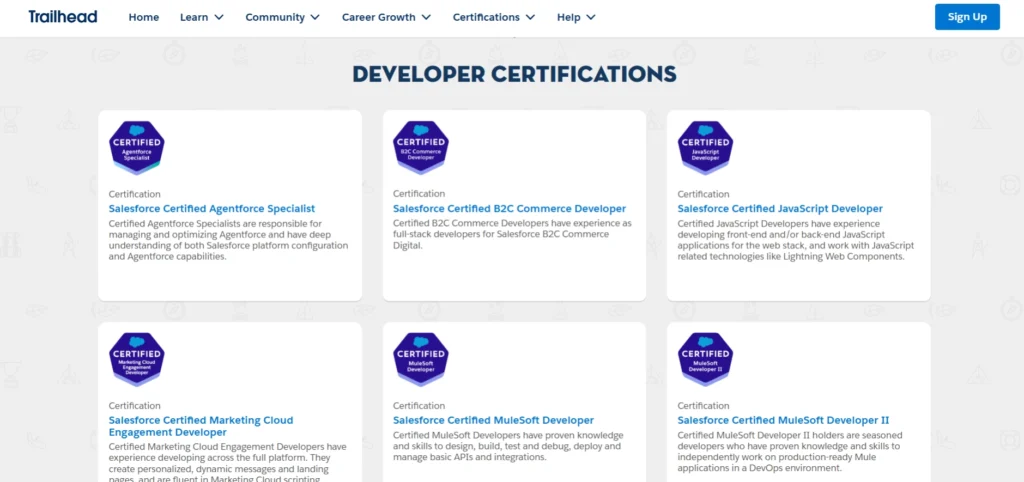Expand the Community chevron arrow
The image size is (1024, 482).
pos(315,18)
